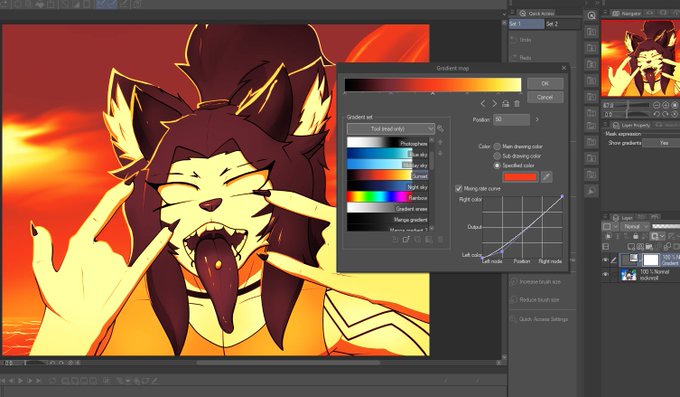Click the flip gradient icon beside trash
The width and height of the screenshot is (680, 397).
(505, 104)
